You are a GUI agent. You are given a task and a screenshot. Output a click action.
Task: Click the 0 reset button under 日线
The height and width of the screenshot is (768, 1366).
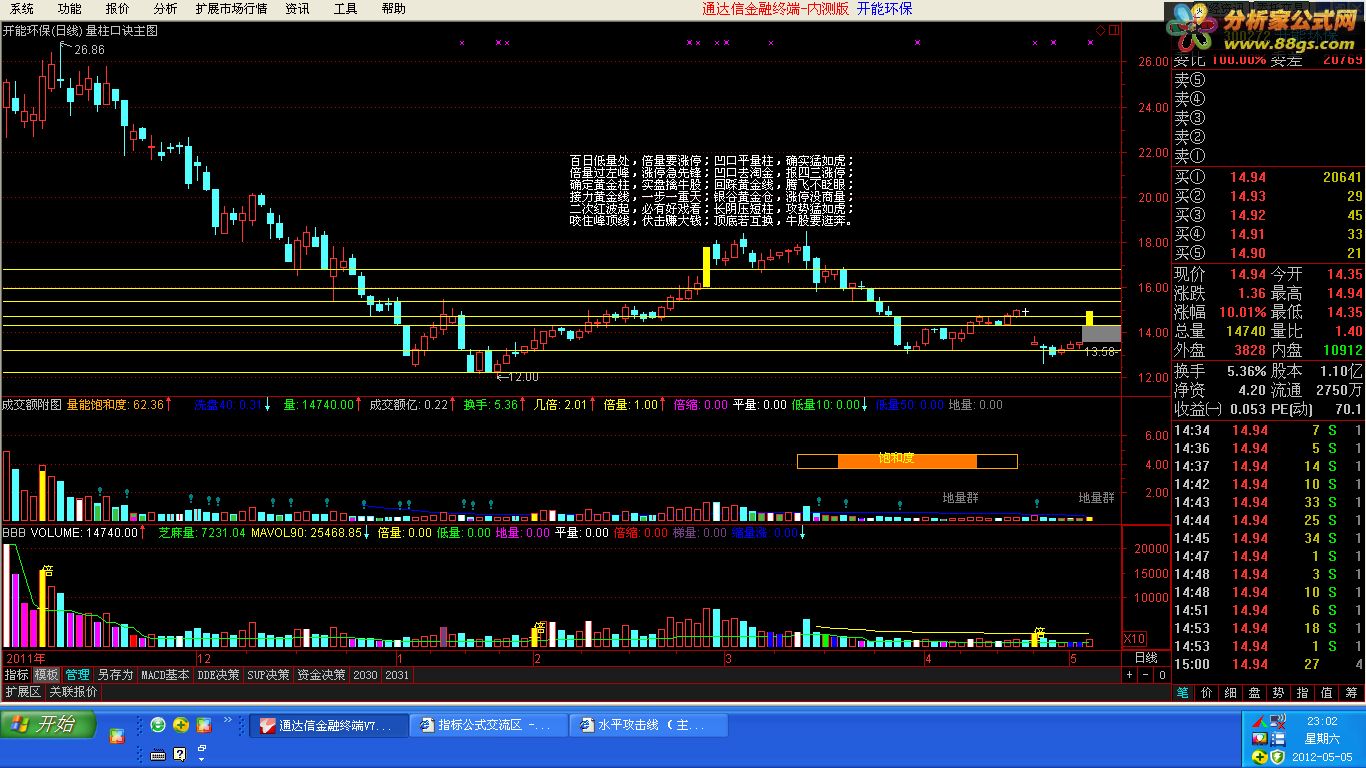(1162, 675)
